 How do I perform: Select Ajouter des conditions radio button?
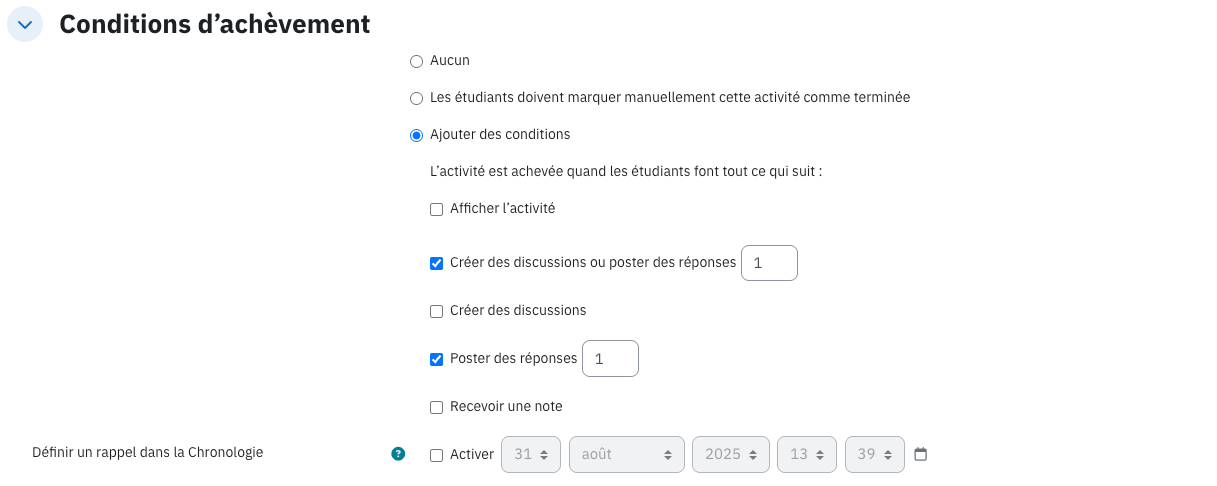coord(417,135)
